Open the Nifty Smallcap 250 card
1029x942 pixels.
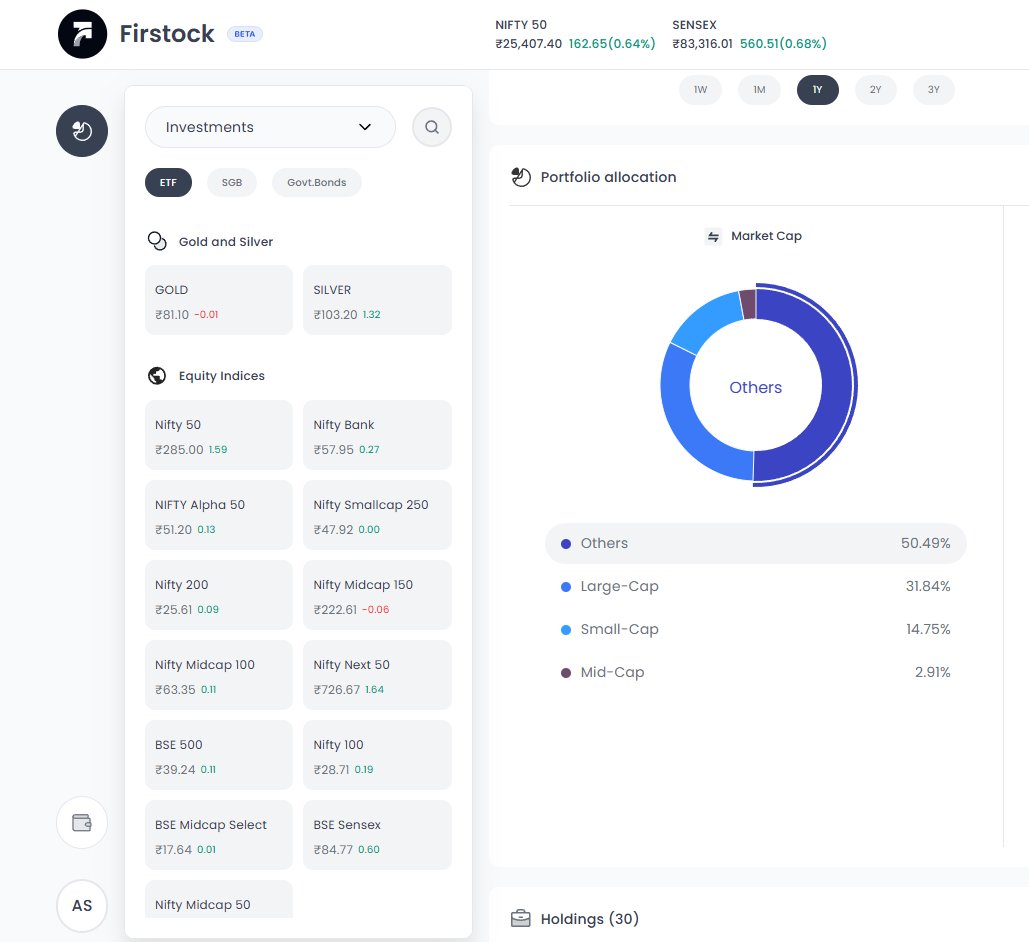(377, 515)
